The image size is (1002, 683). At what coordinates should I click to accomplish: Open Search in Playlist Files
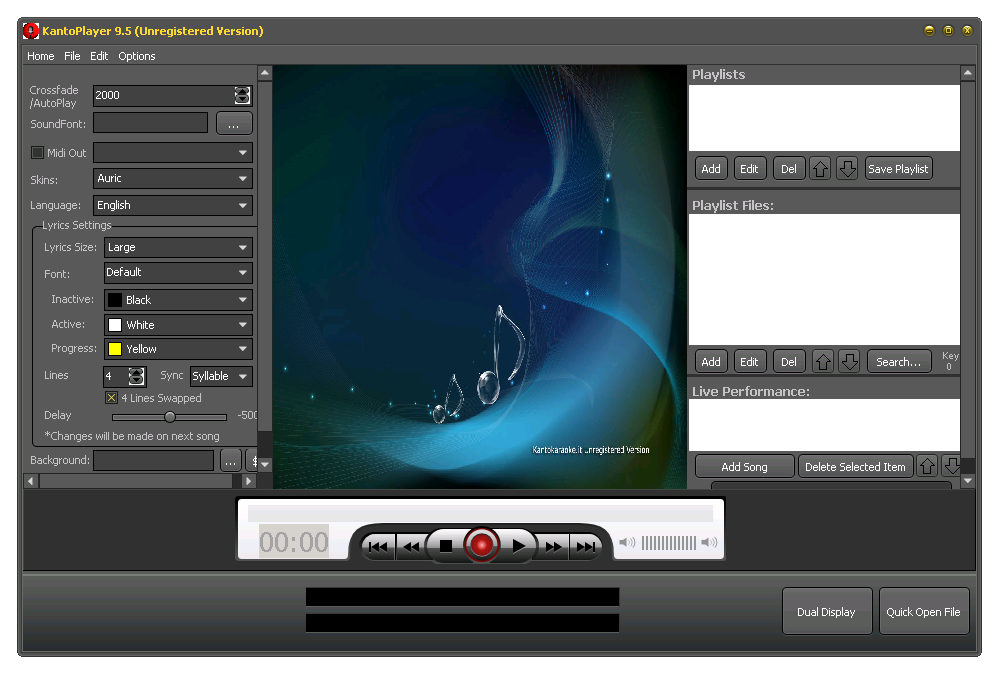coord(898,362)
